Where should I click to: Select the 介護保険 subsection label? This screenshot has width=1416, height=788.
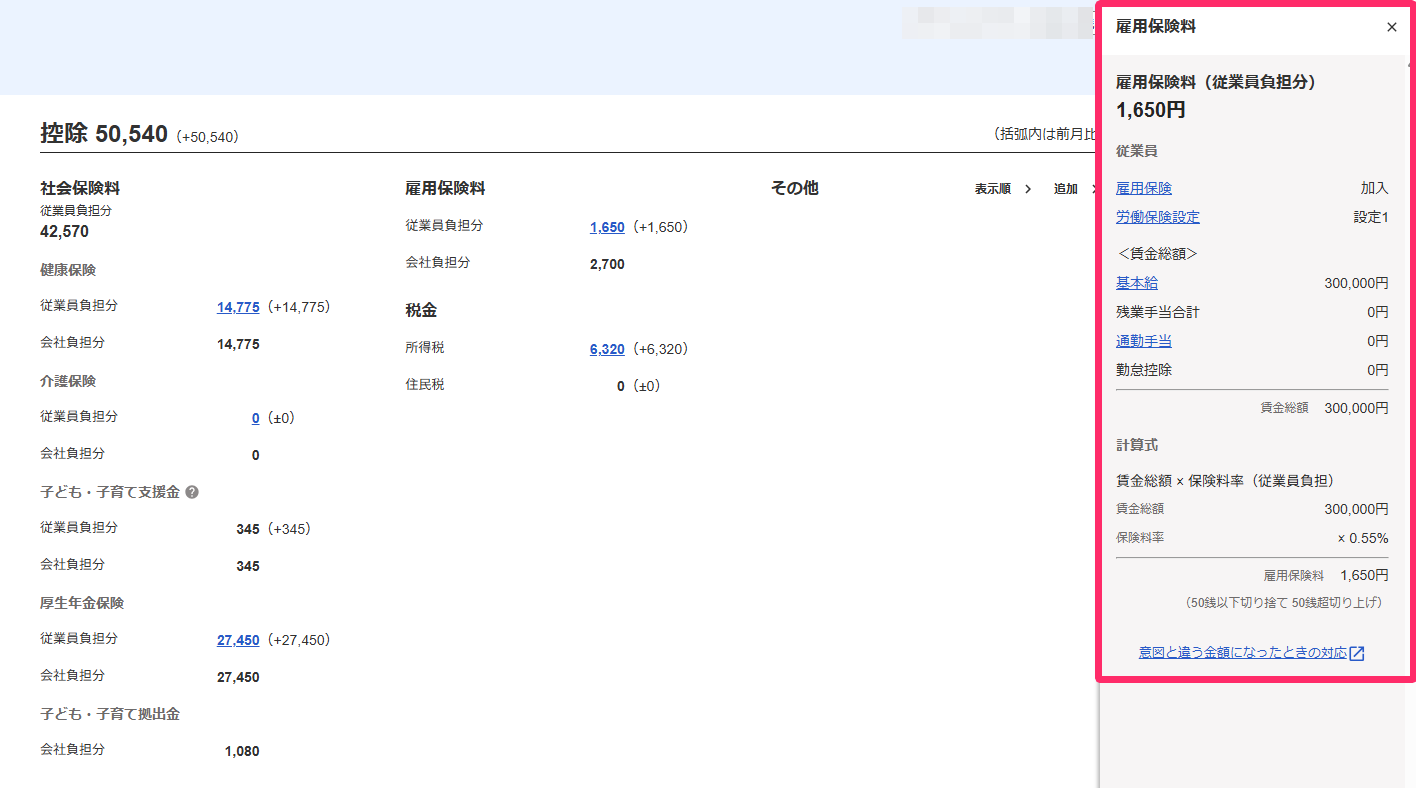(x=68, y=381)
